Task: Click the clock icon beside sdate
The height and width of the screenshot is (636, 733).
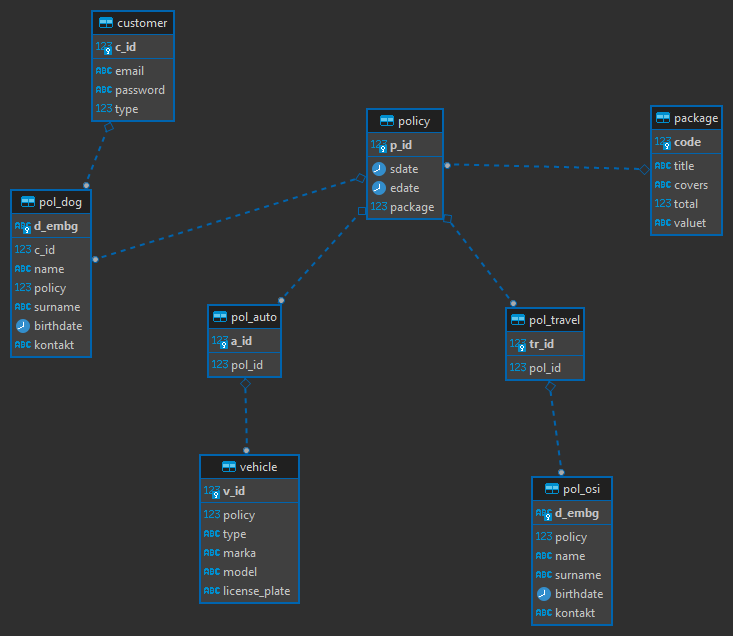Action: point(379,169)
